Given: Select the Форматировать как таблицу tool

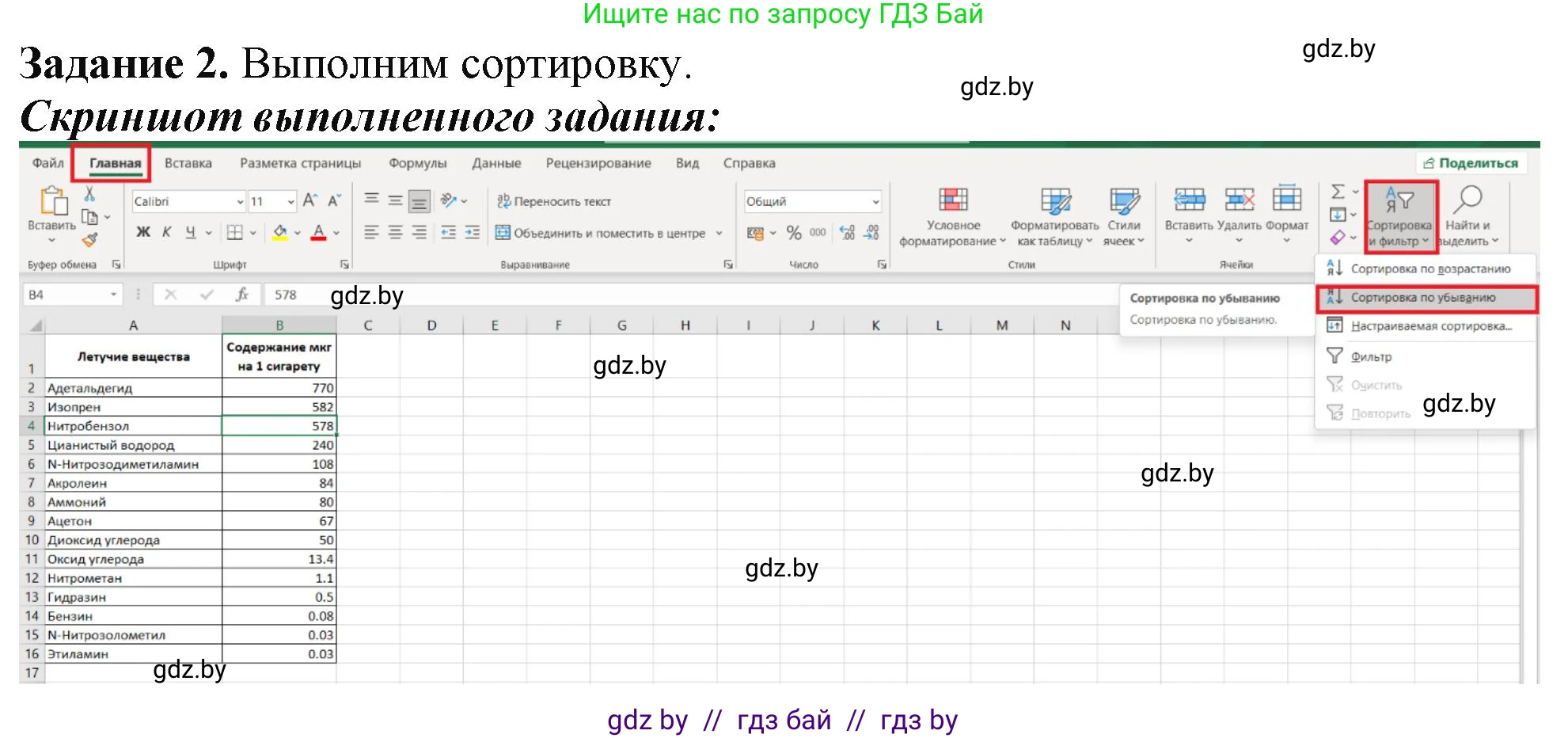Looking at the screenshot, I should coord(1056,218).
